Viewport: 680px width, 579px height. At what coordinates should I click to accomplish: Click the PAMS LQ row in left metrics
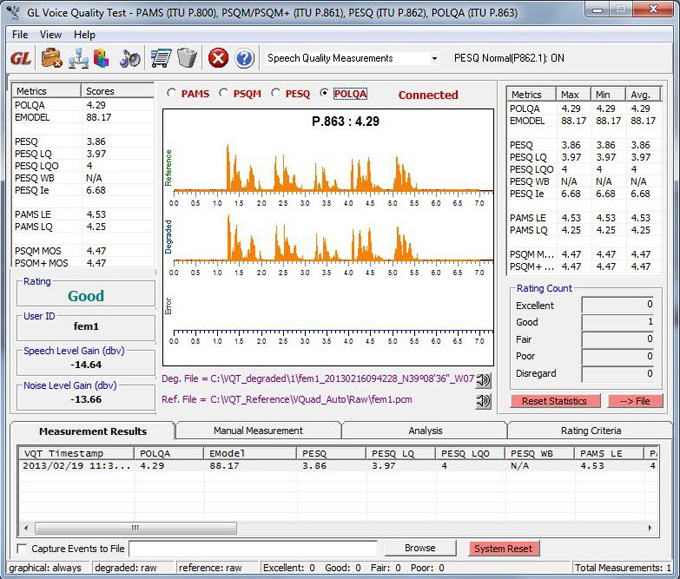click(x=83, y=227)
